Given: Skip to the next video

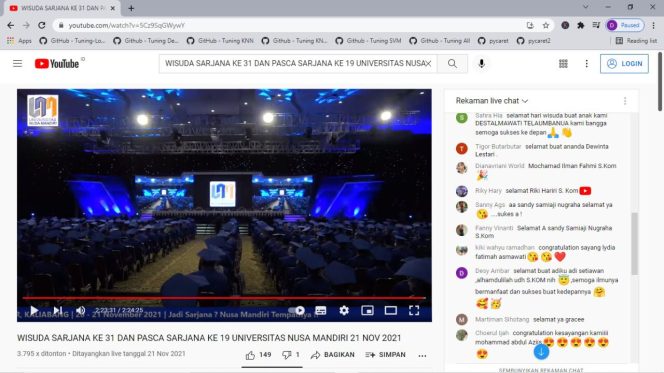Looking at the screenshot, I should point(58,310).
